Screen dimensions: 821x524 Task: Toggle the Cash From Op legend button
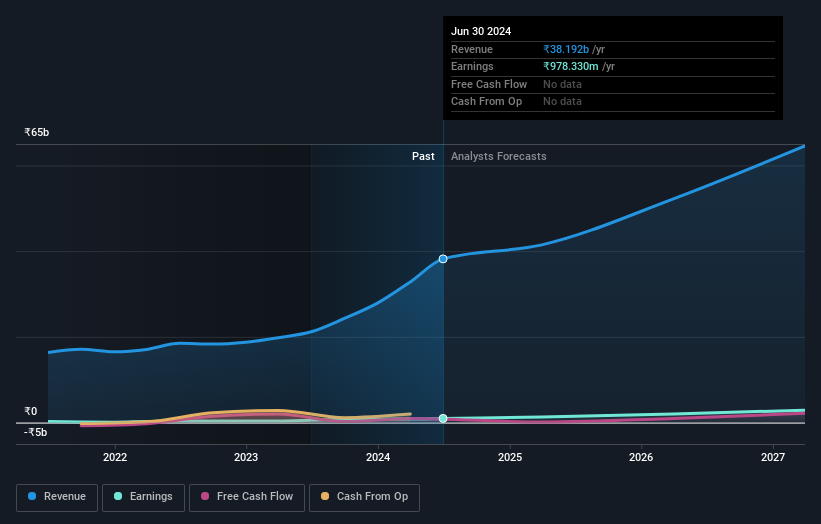click(x=364, y=497)
